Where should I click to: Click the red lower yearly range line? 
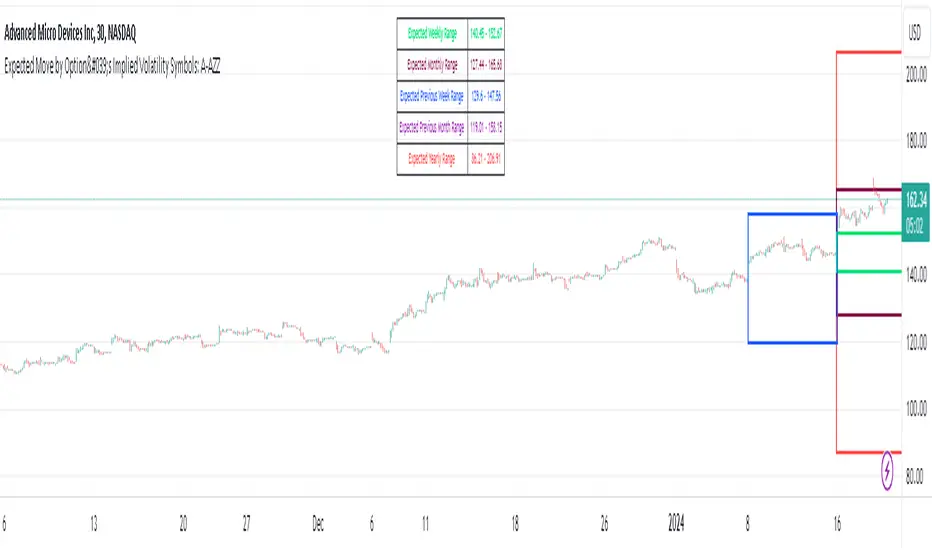(868, 453)
